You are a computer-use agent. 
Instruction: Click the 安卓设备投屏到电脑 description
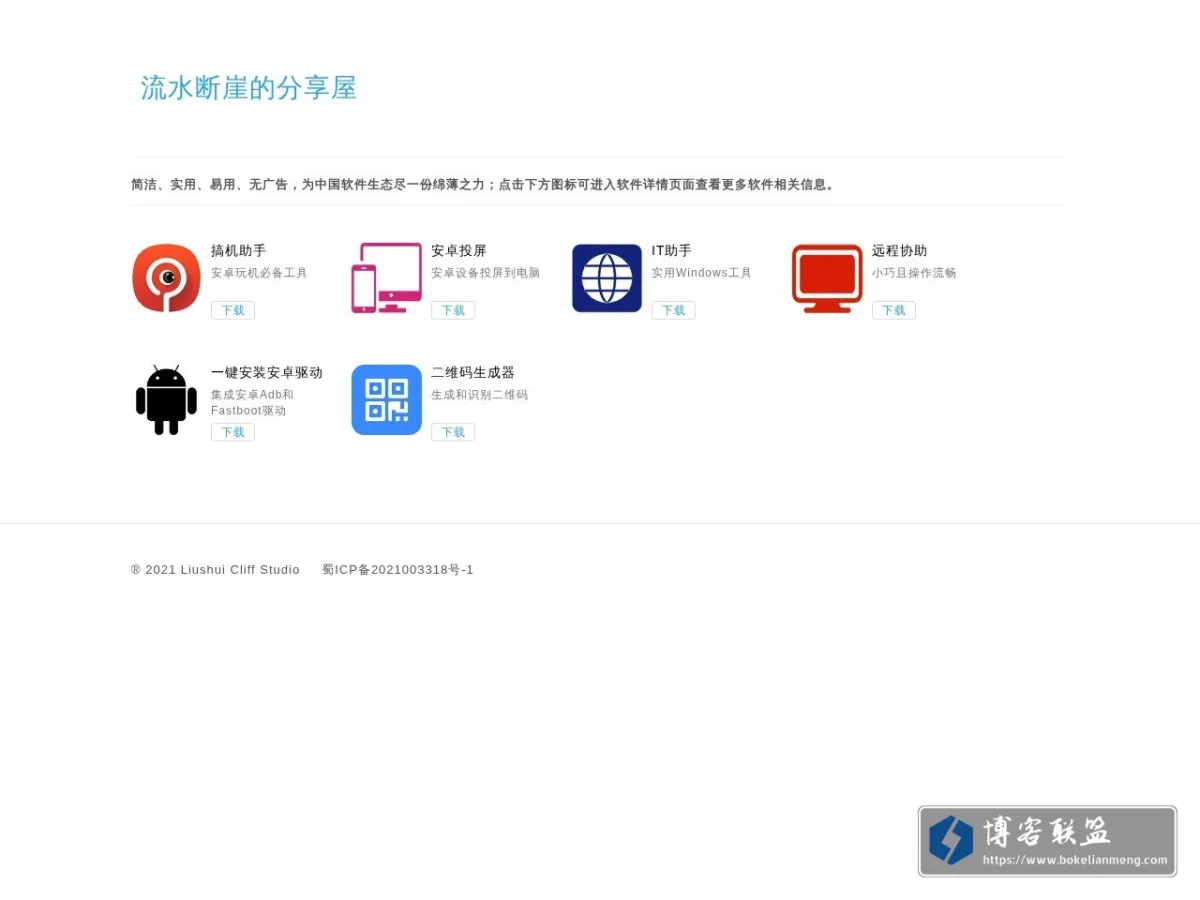point(486,273)
